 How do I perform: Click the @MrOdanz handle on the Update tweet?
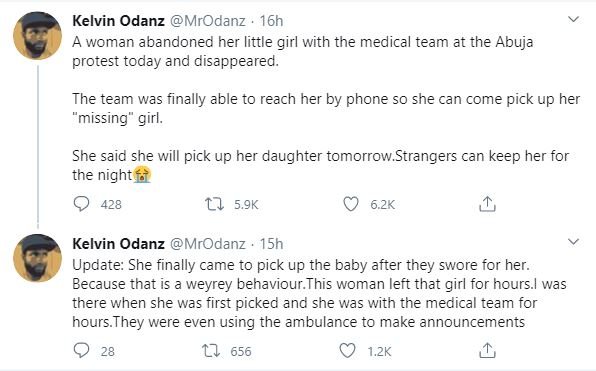pos(207,243)
